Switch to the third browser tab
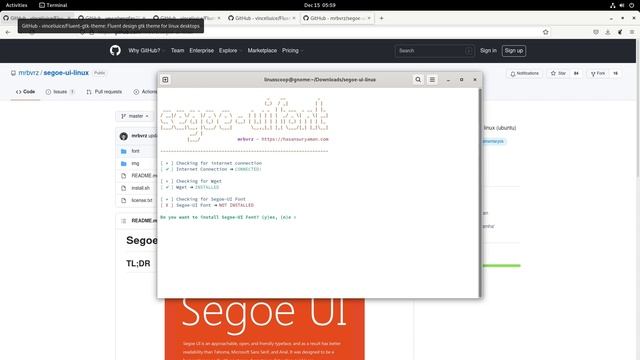Screen dimensions: 640x360 pos(187,18)
